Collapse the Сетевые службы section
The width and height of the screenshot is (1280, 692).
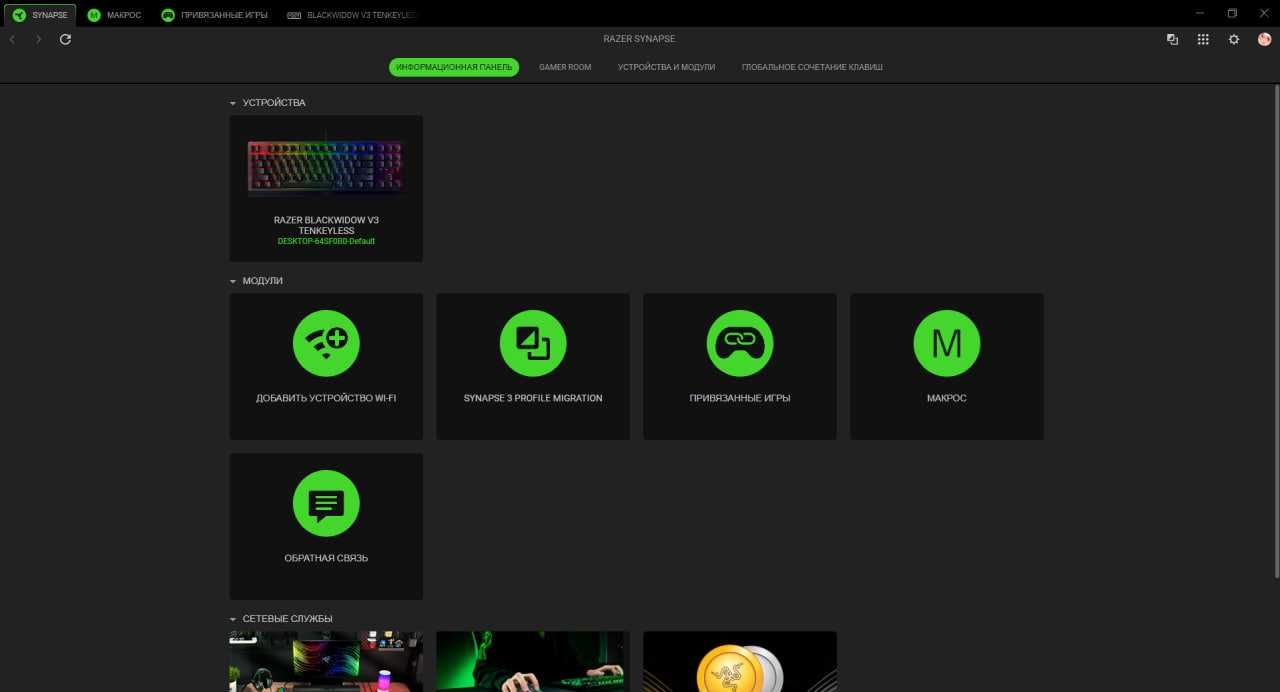(x=233, y=619)
